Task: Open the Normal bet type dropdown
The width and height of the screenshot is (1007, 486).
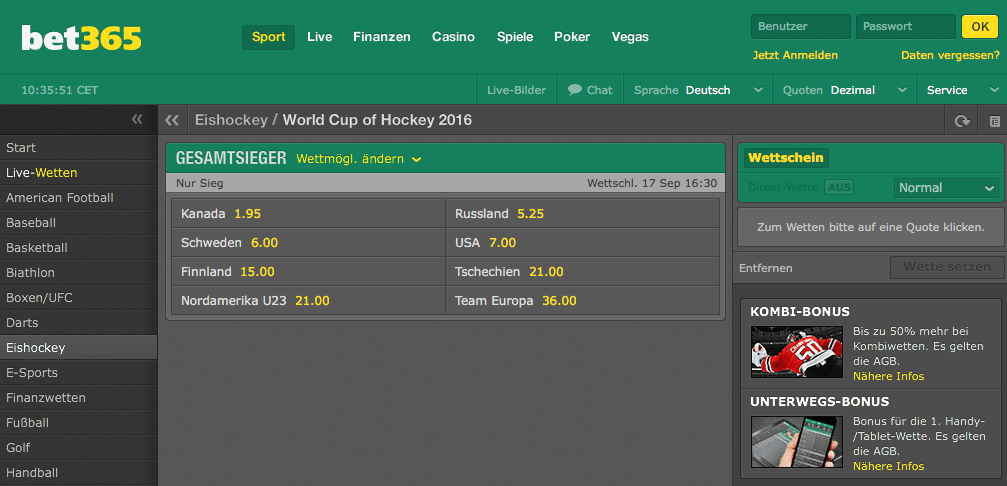Action: [x=946, y=187]
